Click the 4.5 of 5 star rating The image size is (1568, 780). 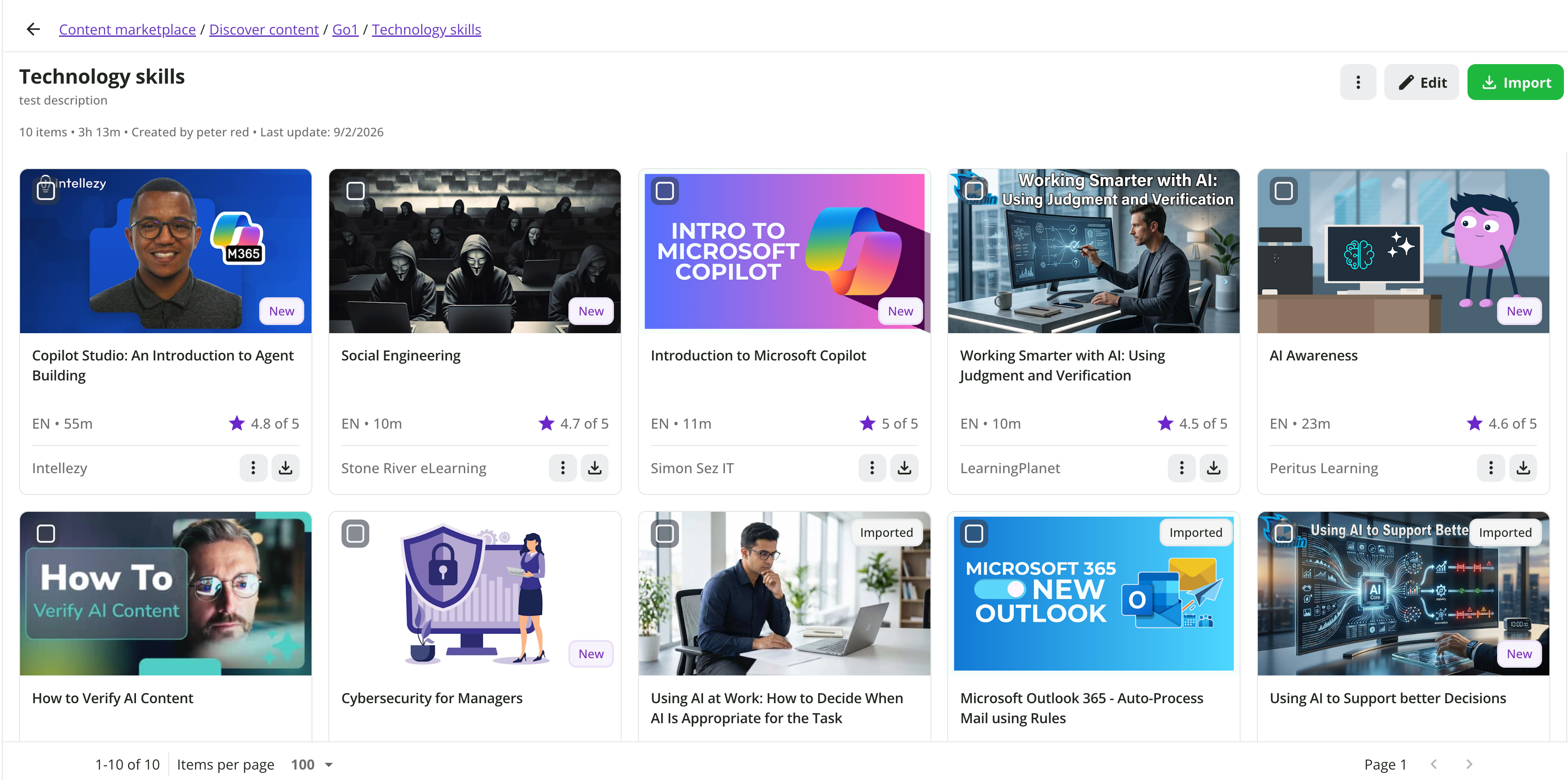[x=1192, y=424]
